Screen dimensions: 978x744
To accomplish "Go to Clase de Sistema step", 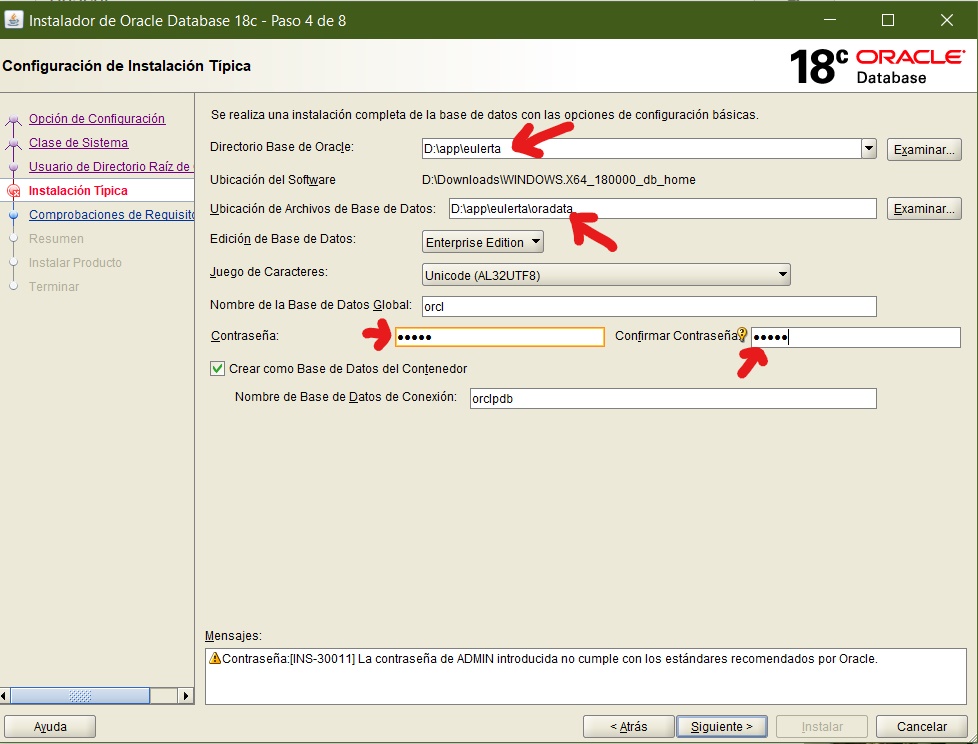I will (x=78, y=143).
